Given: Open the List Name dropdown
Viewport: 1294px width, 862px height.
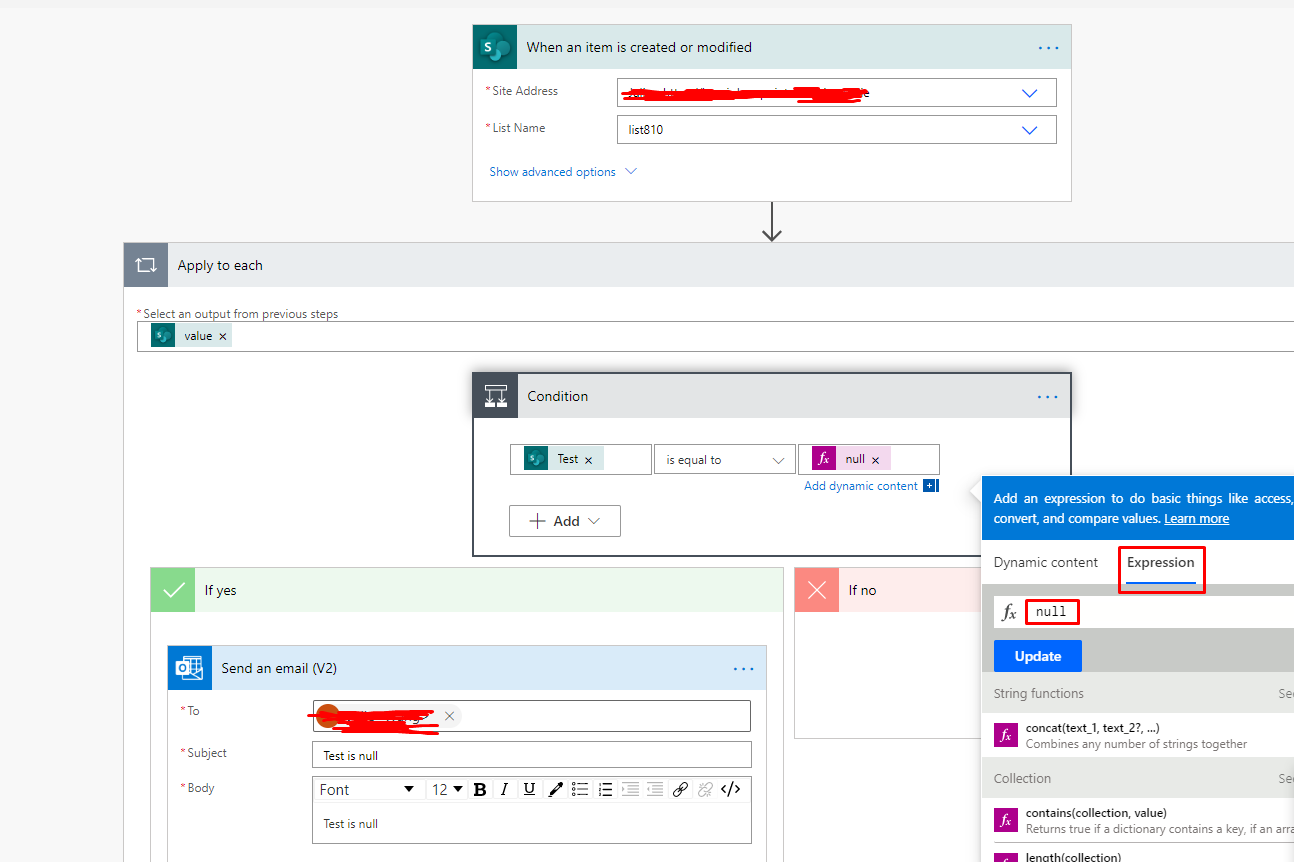Looking at the screenshot, I should click(1029, 130).
